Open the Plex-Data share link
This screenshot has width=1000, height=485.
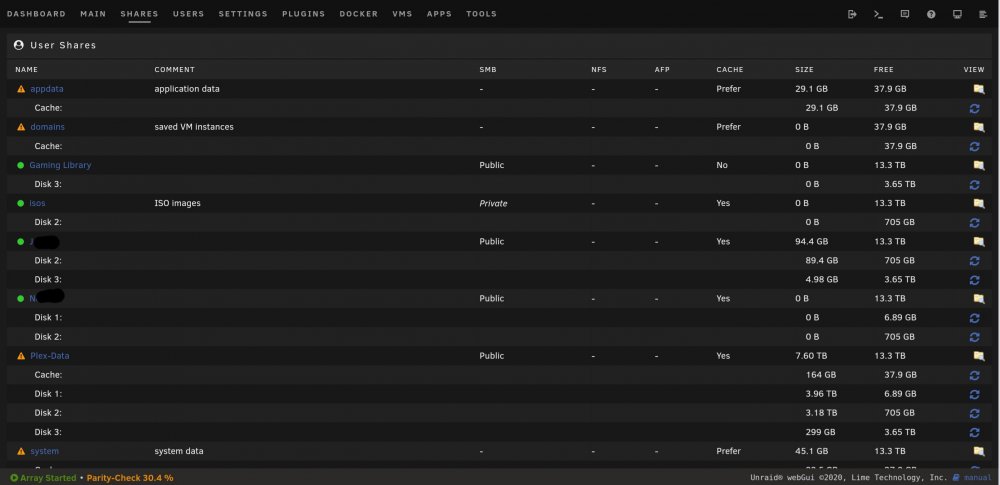click(50, 356)
